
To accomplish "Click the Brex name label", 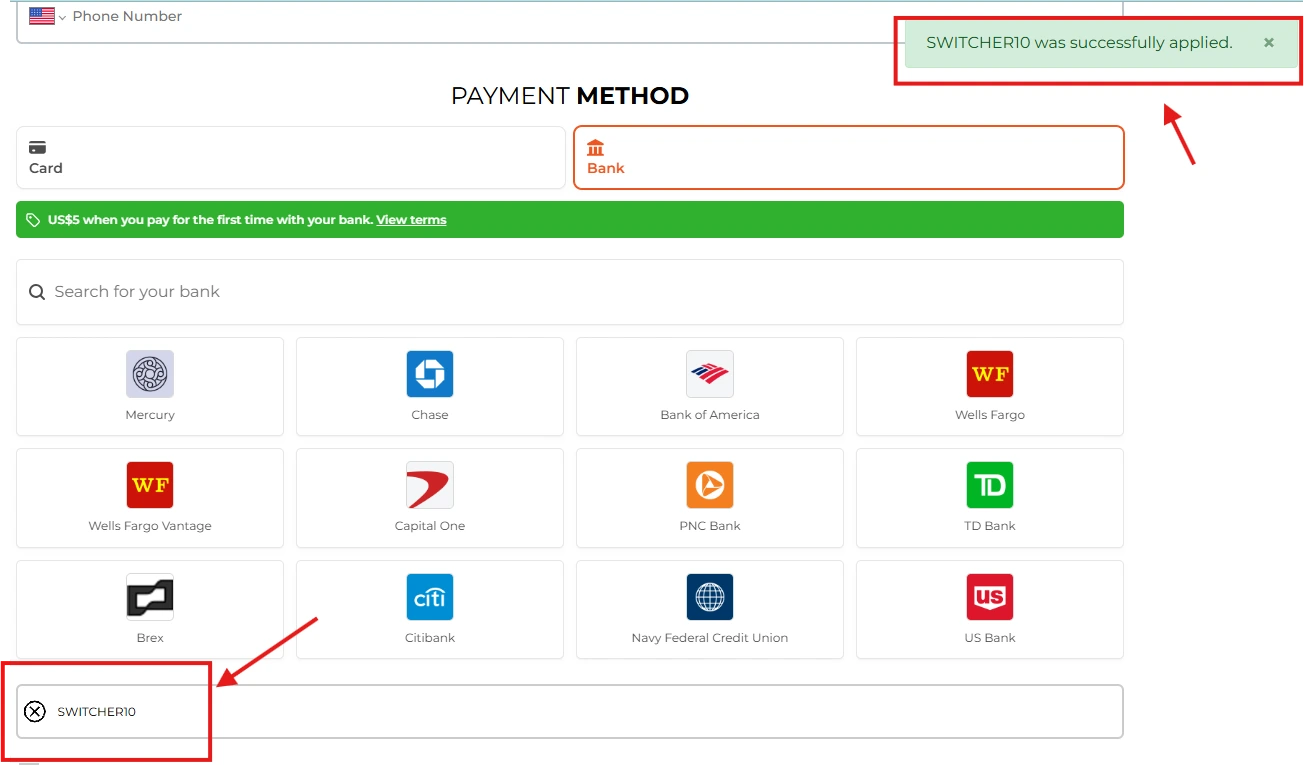I will coord(150,638).
